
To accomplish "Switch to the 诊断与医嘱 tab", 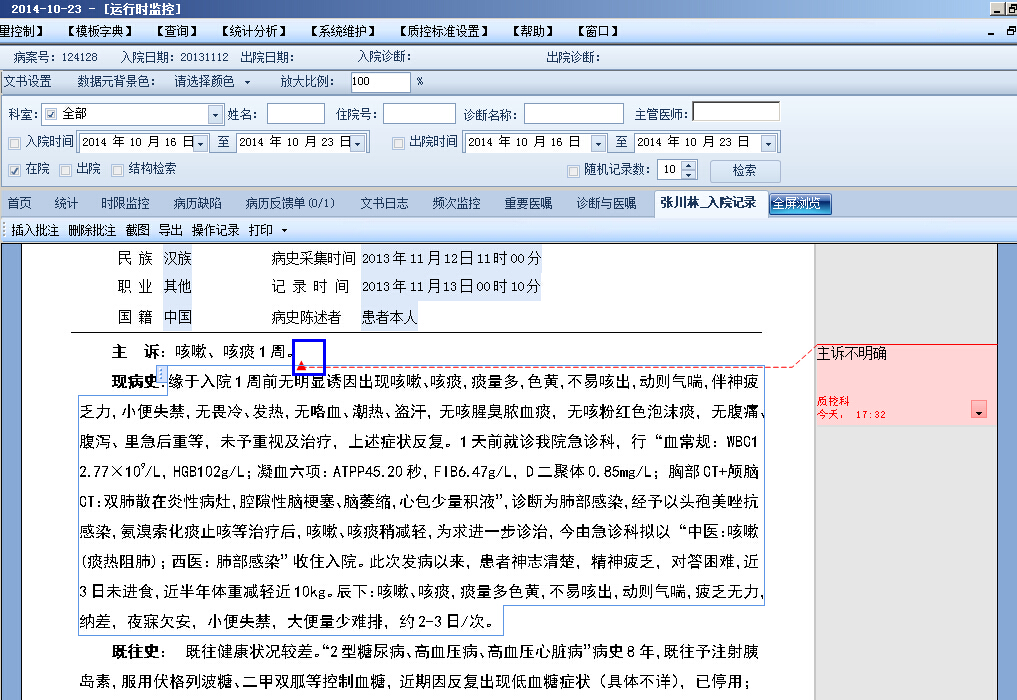I will pyautogui.click(x=606, y=203).
